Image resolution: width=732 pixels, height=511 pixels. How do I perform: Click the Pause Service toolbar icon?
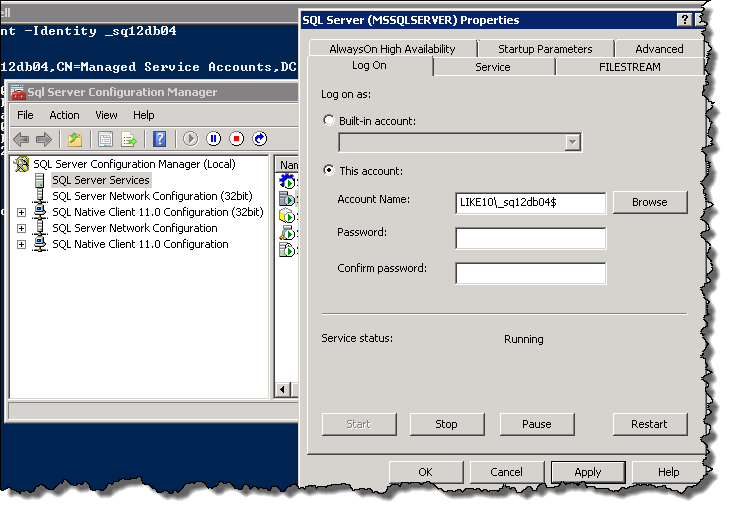(x=213, y=139)
